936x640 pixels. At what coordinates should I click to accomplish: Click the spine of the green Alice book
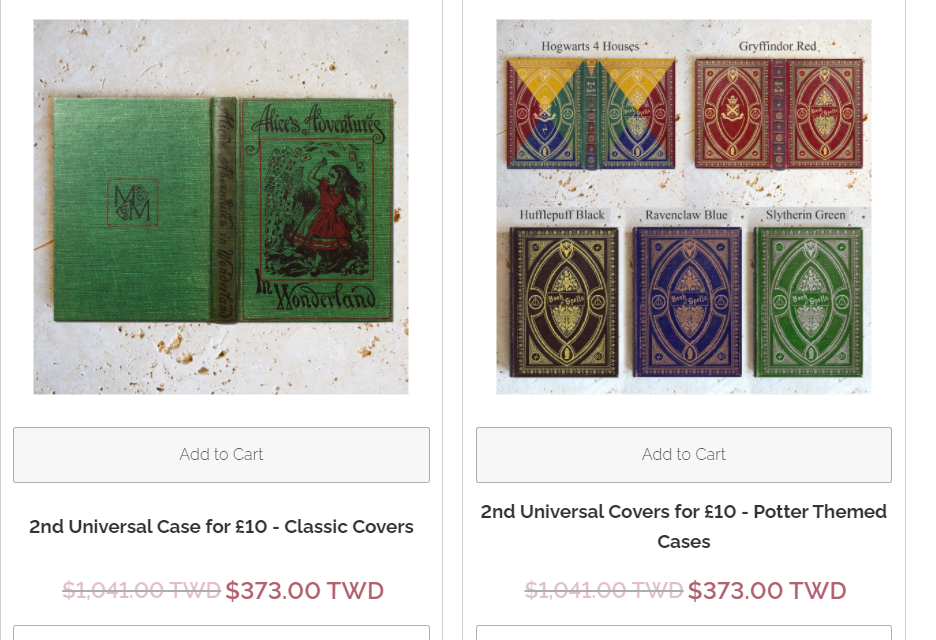(x=224, y=210)
